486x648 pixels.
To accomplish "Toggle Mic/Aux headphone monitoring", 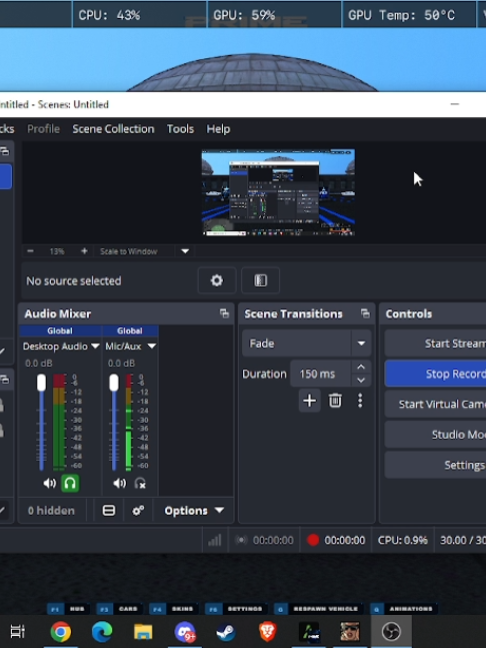I will (x=140, y=483).
